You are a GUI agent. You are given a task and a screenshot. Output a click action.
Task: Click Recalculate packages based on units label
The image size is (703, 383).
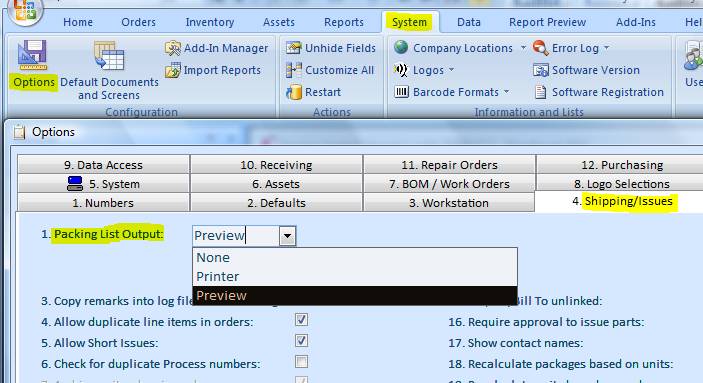click(x=561, y=364)
